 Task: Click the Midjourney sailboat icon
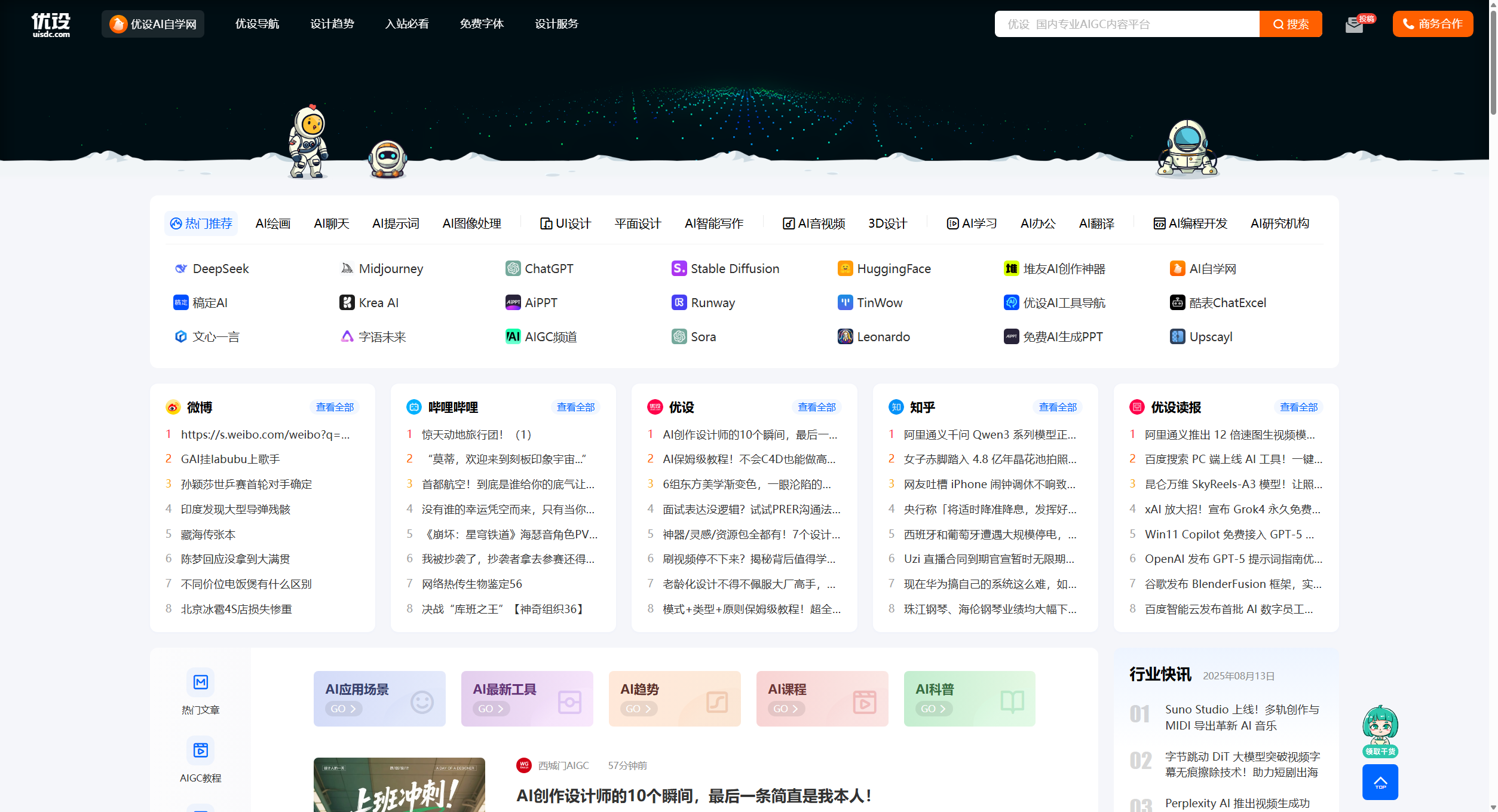click(347, 269)
